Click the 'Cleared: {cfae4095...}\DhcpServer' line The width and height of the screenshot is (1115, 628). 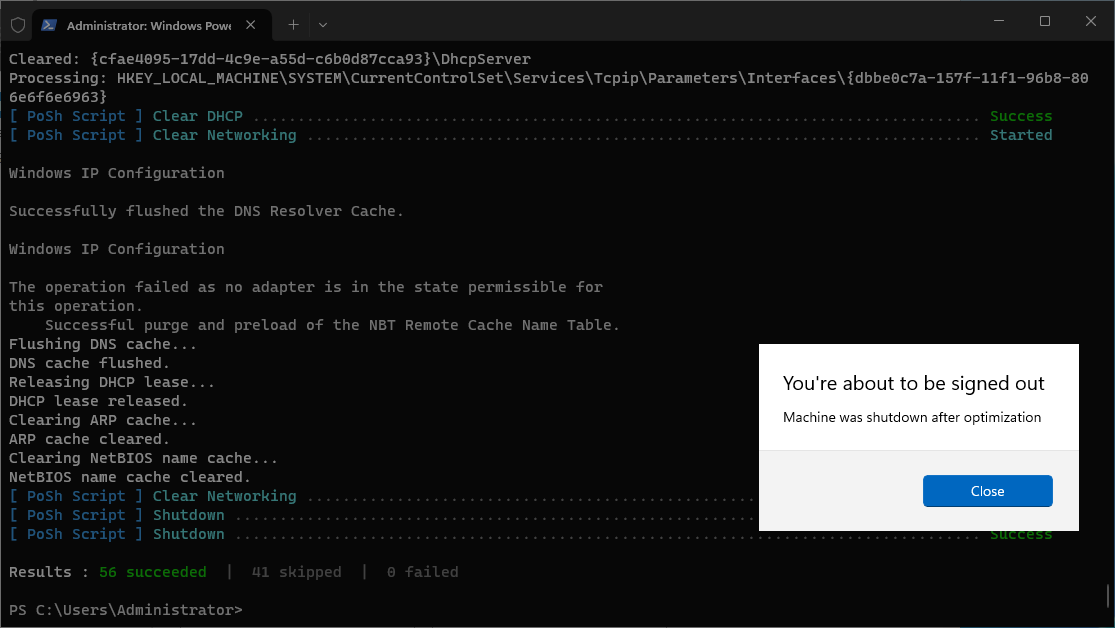(270, 59)
